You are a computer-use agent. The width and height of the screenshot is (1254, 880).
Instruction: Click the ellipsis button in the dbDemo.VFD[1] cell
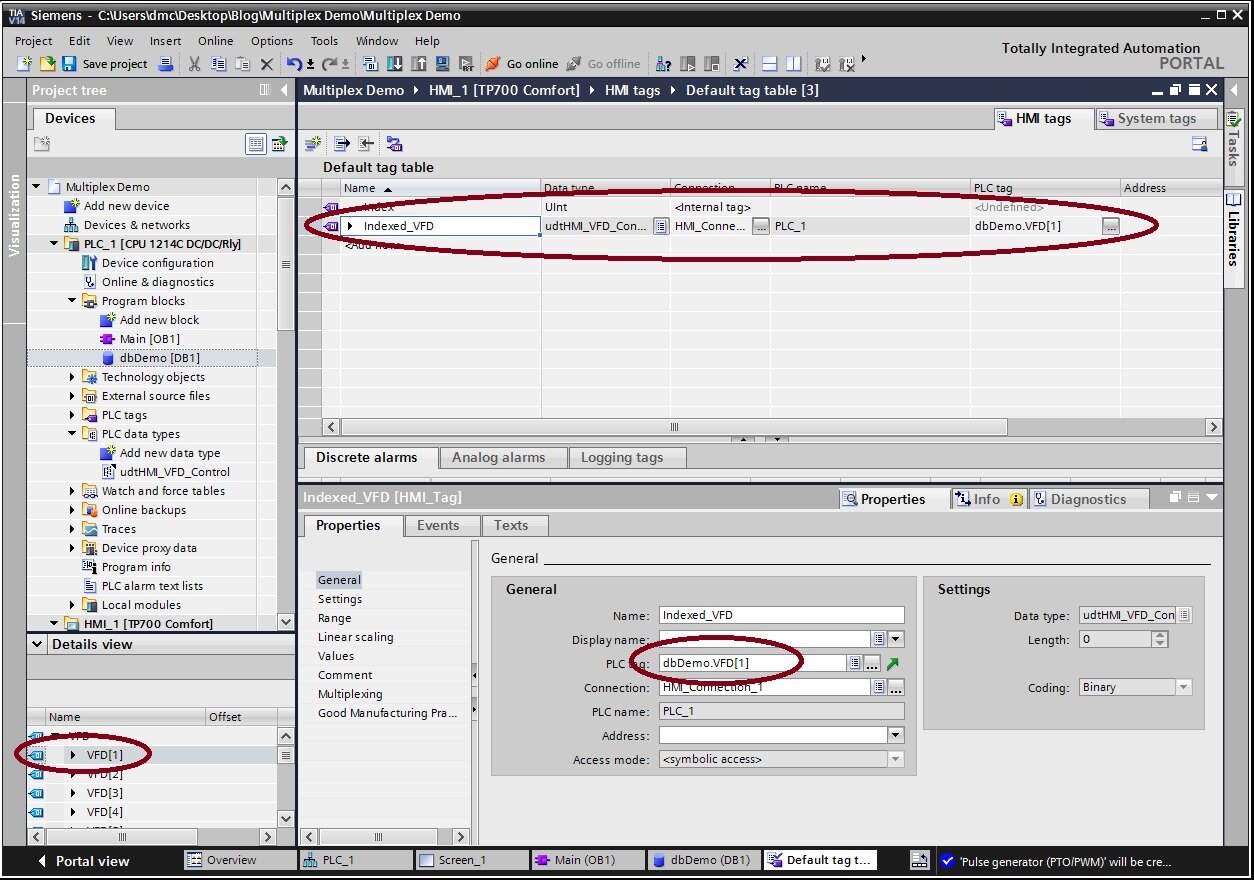click(1110, 226)
